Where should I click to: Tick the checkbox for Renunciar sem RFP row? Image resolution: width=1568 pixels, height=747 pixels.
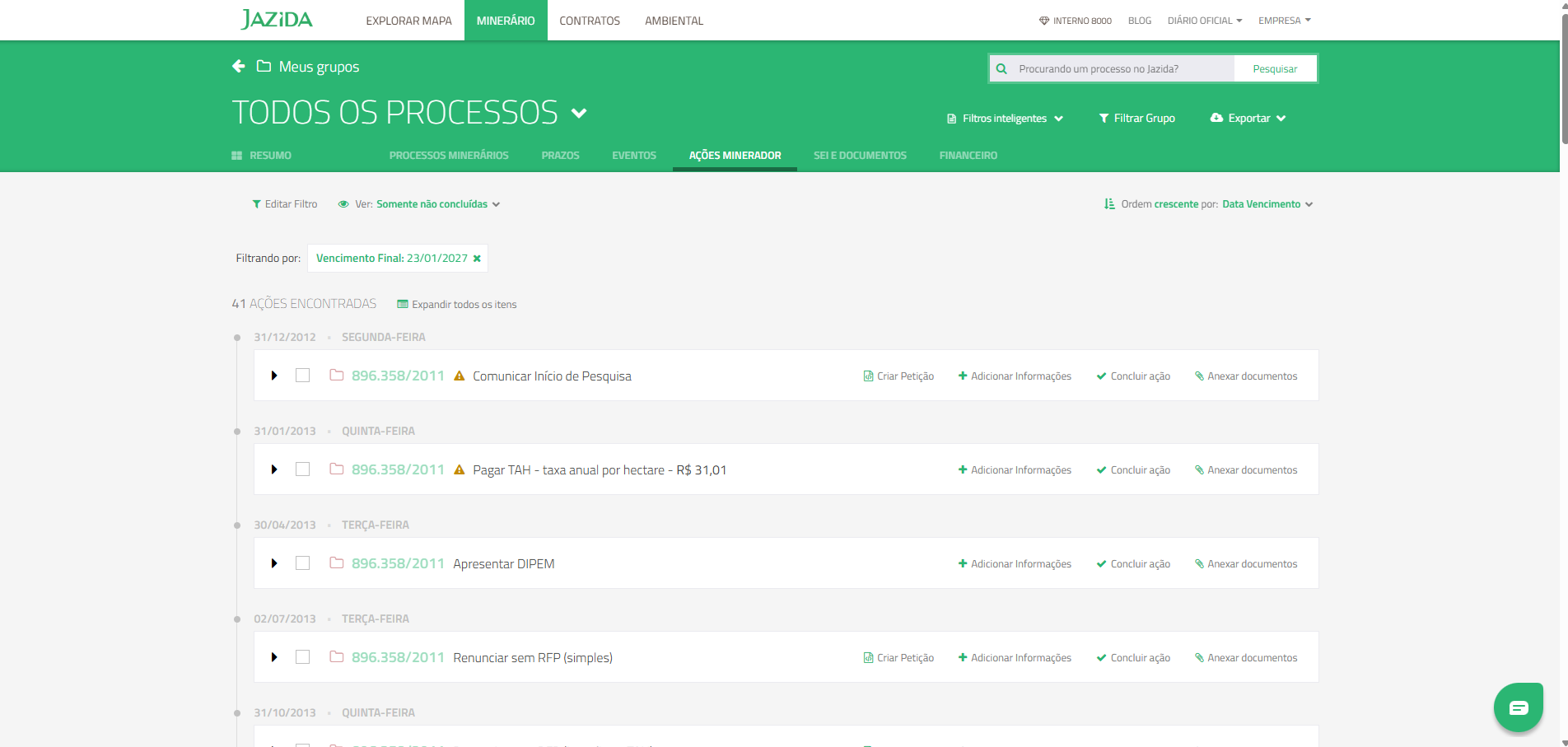302,657
